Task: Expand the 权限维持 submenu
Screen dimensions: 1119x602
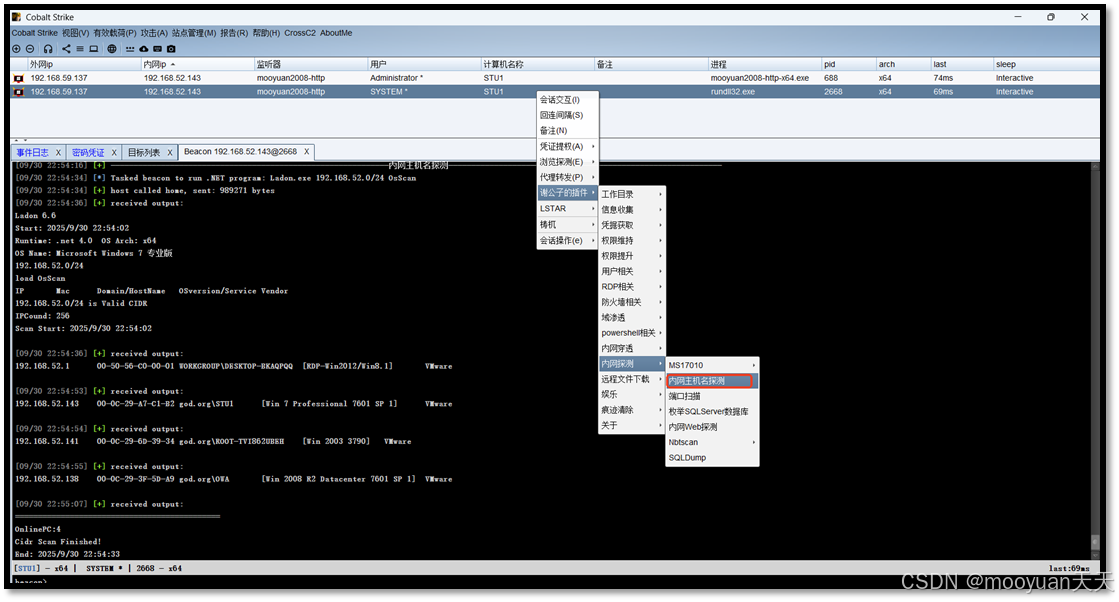Action: tap(632, 241)
